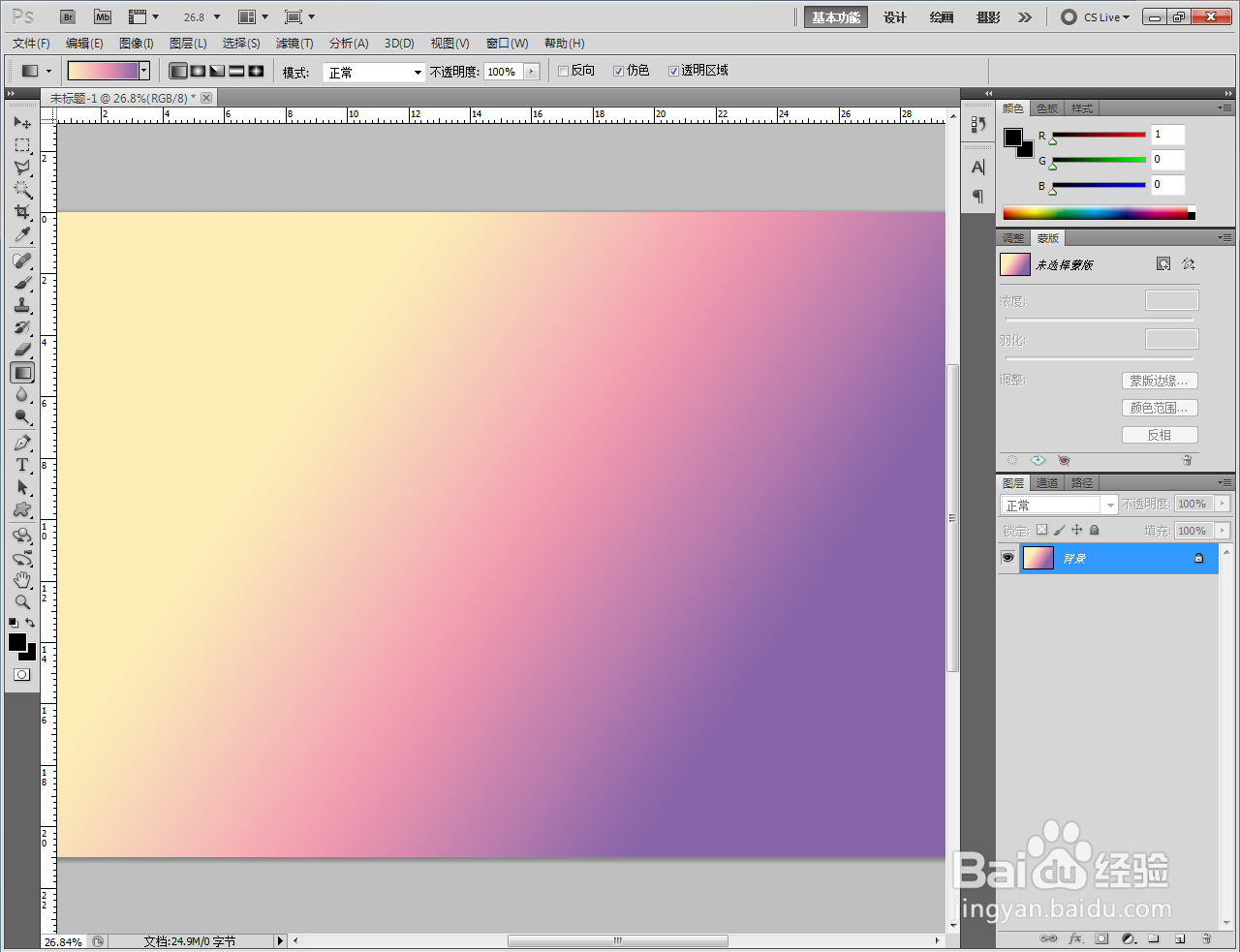Open the 文件(F) menu

click(x=31, y=44)
